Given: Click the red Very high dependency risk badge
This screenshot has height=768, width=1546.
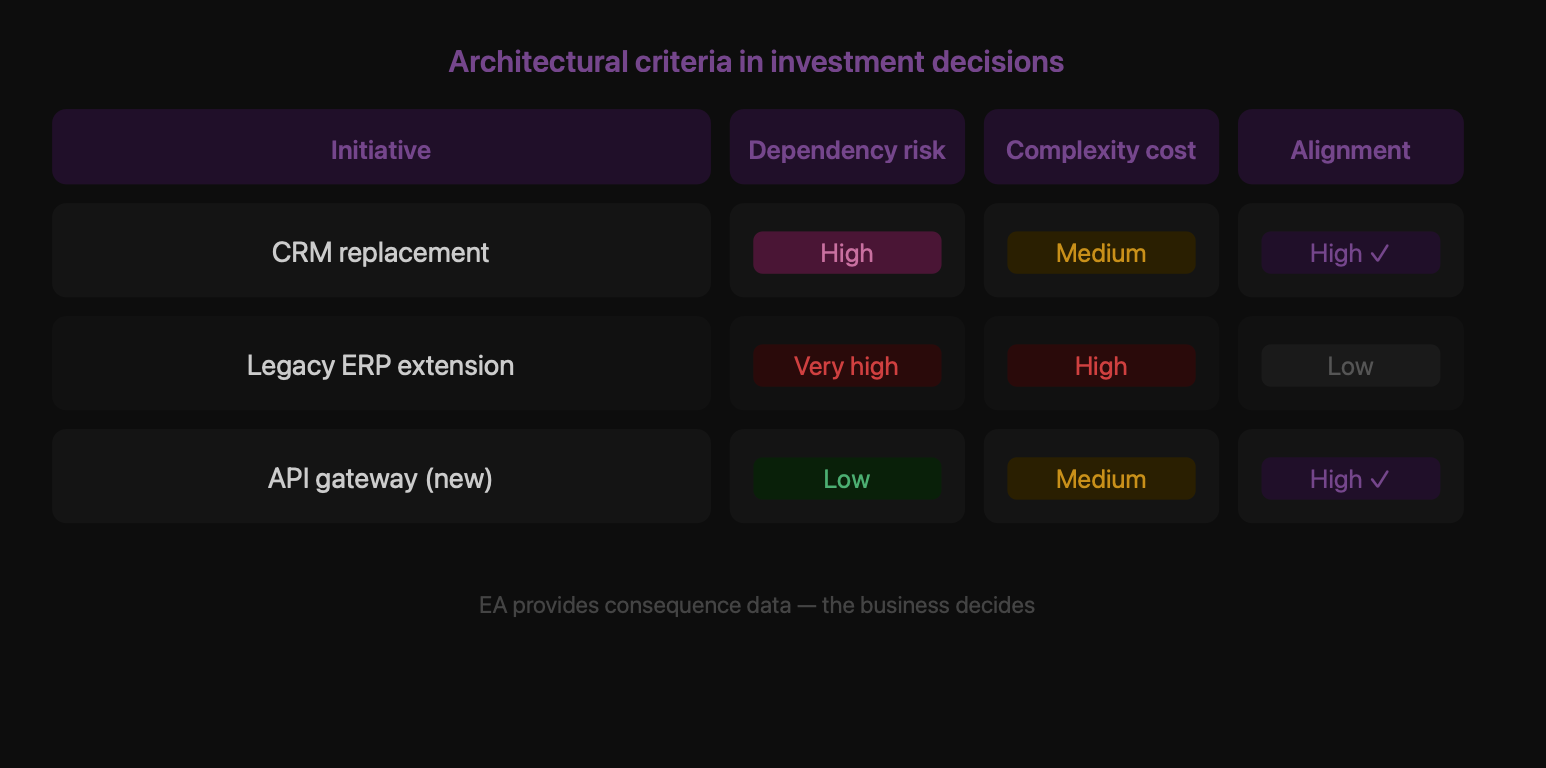Looking at the screenshot, I should tap(847, 366).
